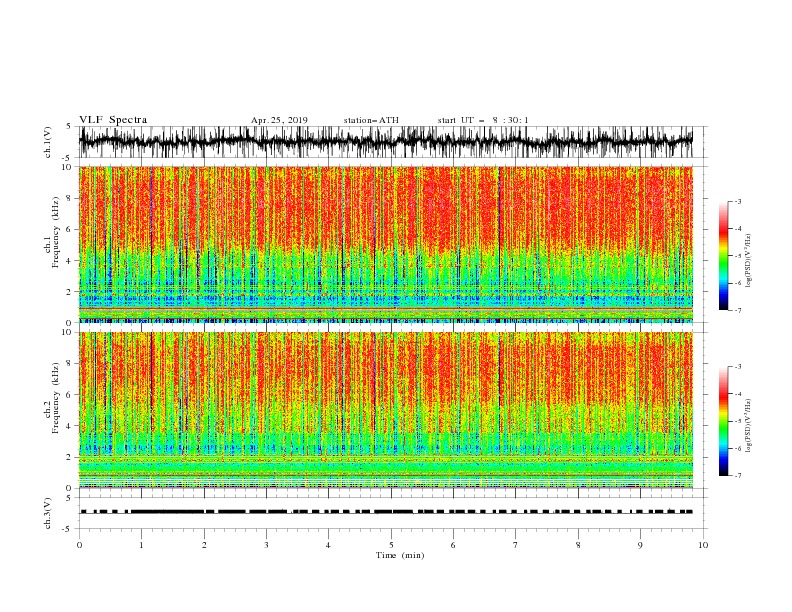The width and height of the screenshot is (792, 612).
Task: Click the '5' minute tick on time axis
Action: click(x=391, y=545)
